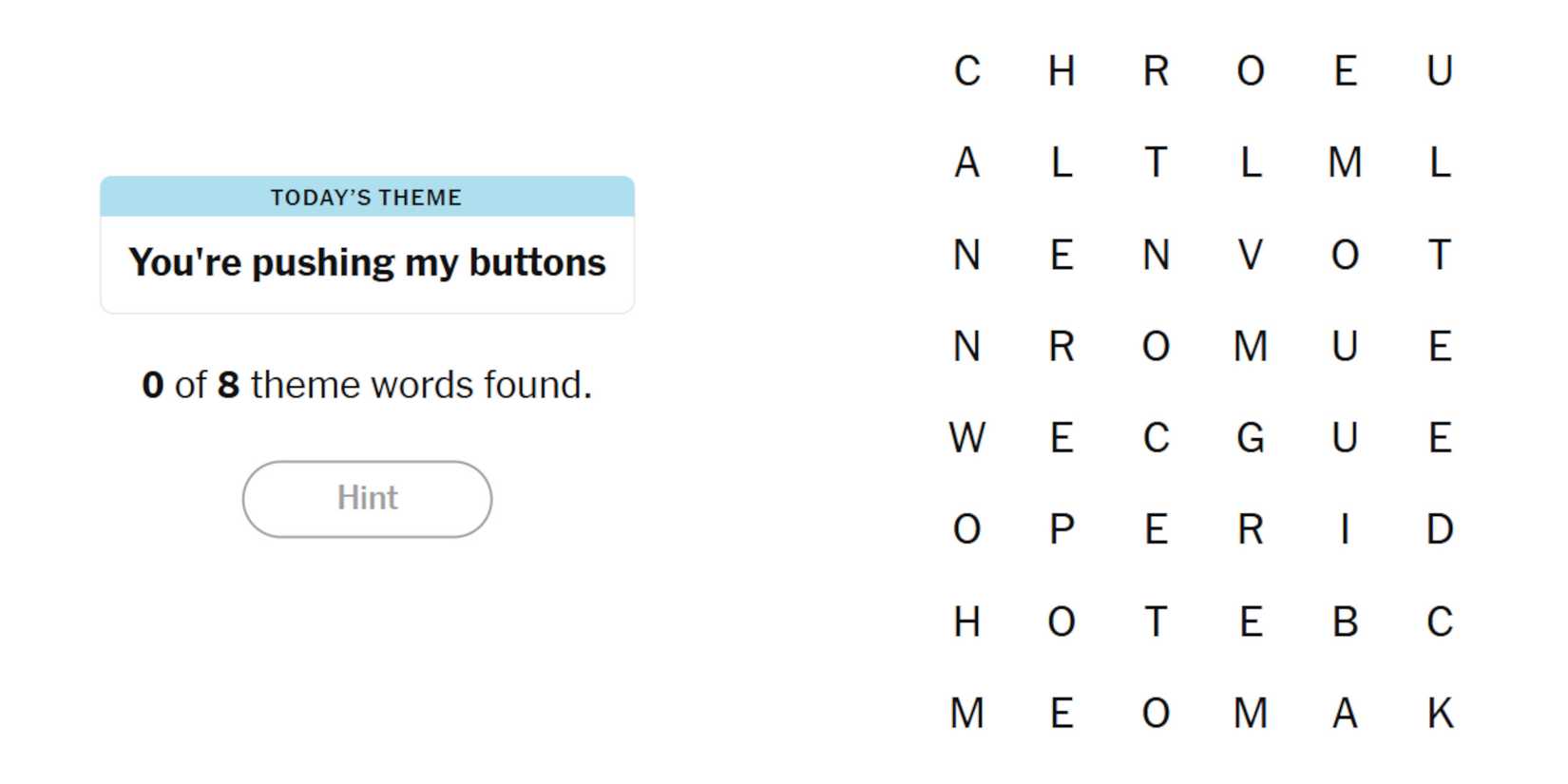This screenshot has height=784, width=1568.
Task: Tap the letter U in the top row
Action: point(1439,71)
